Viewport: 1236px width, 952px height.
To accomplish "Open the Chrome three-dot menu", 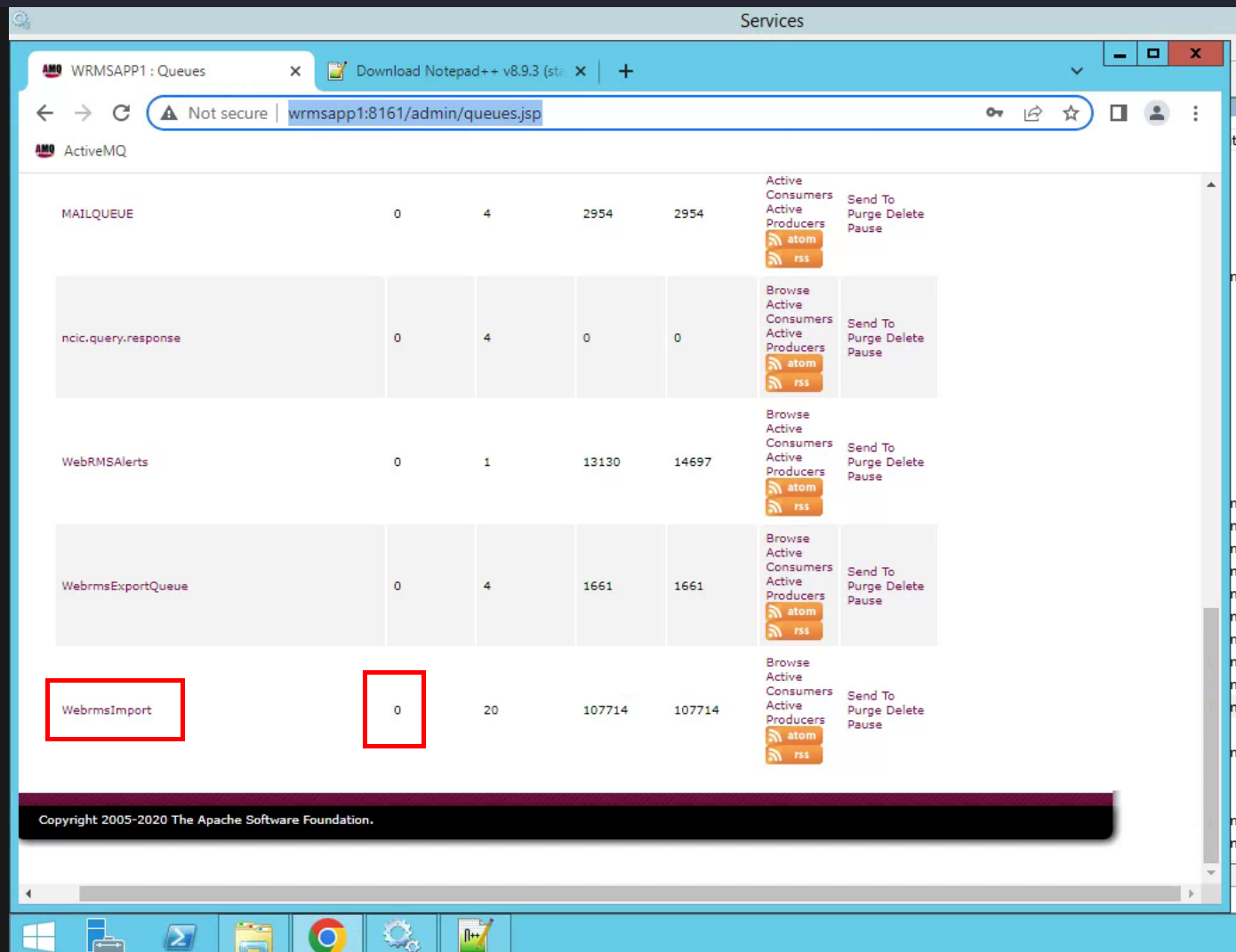I will coord(1195,113).
